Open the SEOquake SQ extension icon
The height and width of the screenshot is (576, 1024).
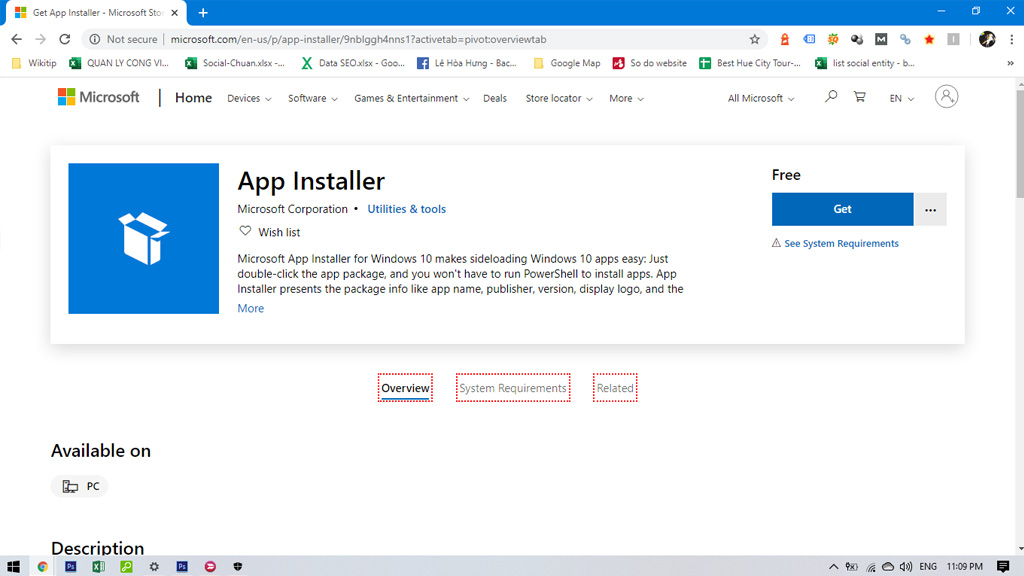pyautogui.click(x=833, y=39)
